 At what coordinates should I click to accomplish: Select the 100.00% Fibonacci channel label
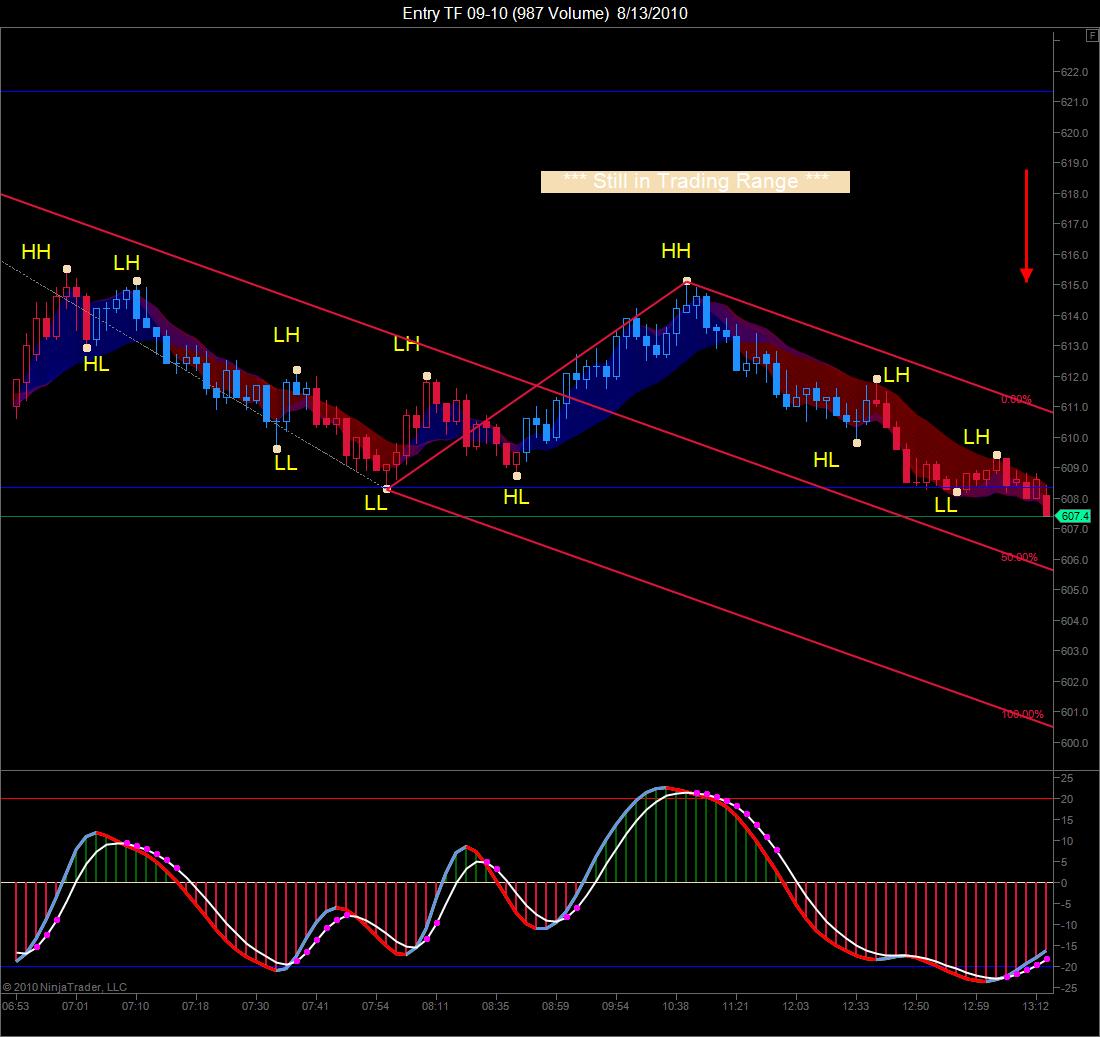pos(1022,714)
